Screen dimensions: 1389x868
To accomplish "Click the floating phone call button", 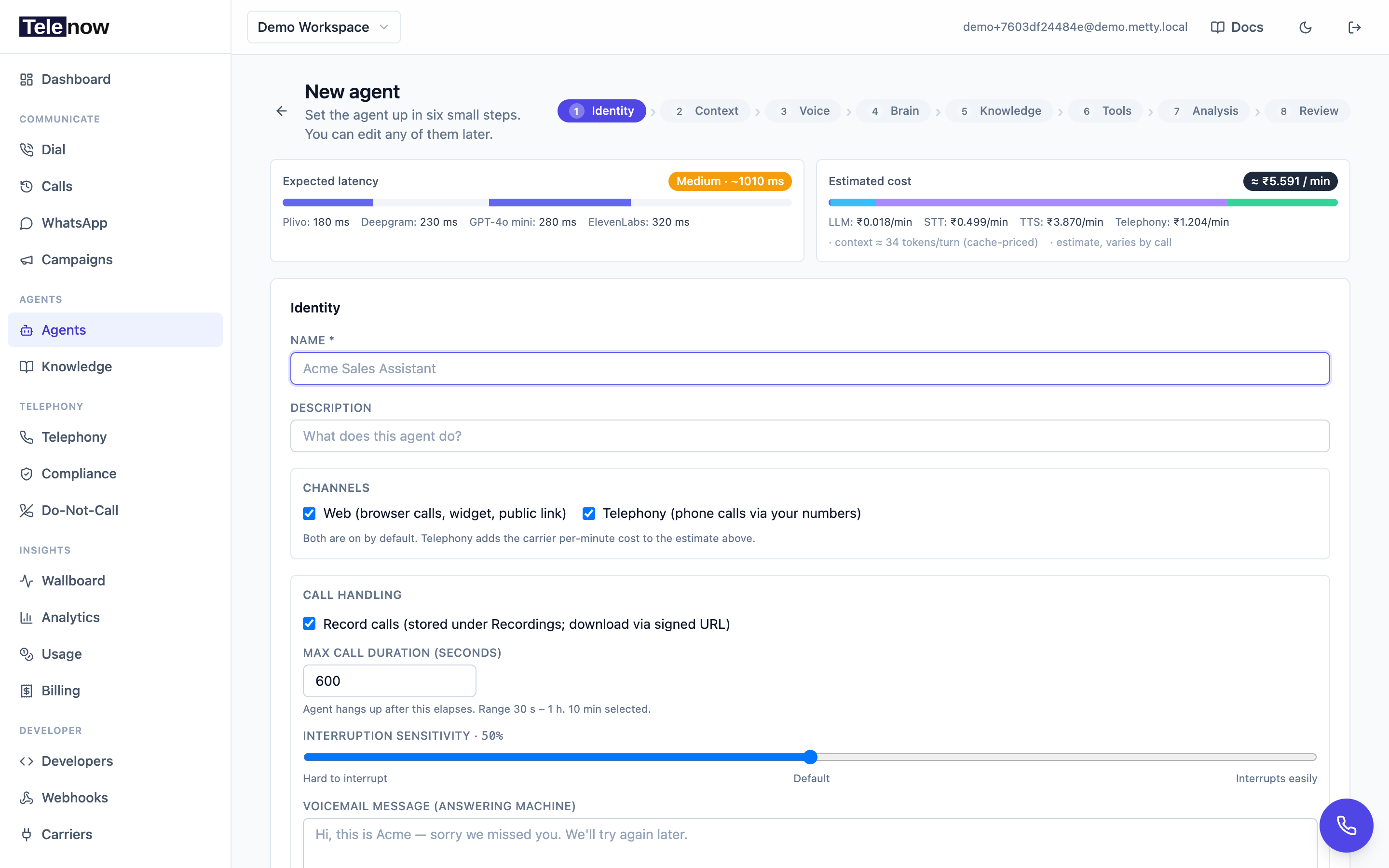I will click(1346, 825).
